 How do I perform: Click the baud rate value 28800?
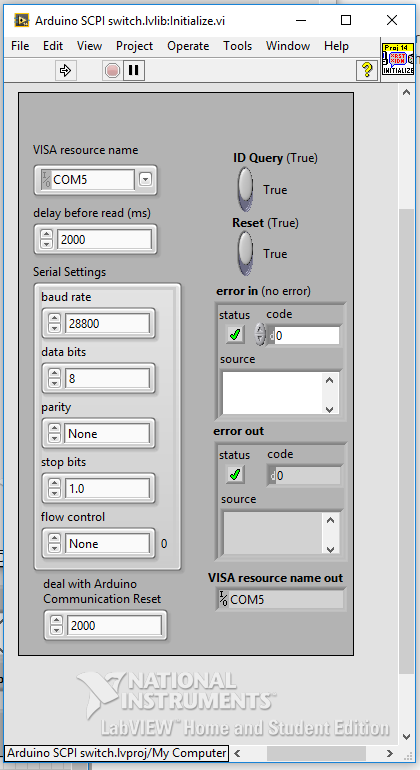tap(107, 324)
